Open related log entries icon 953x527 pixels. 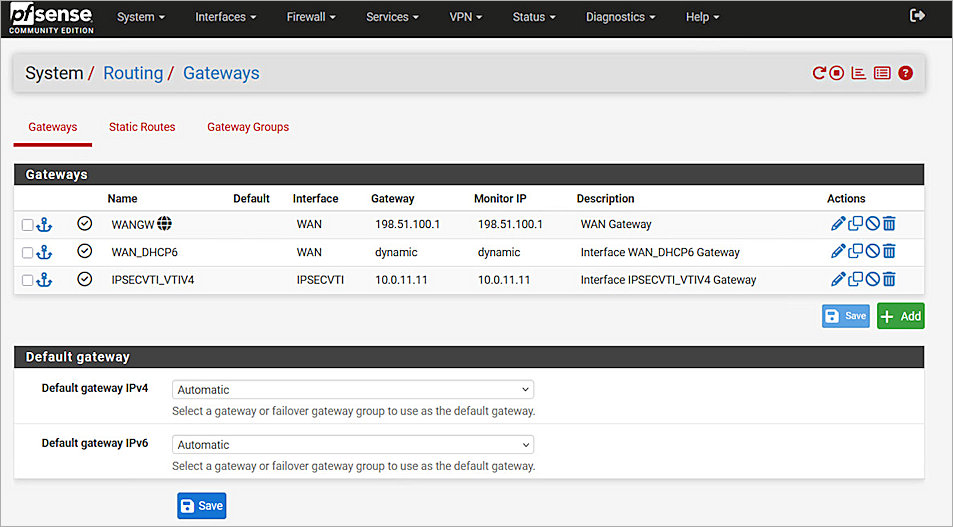pyautogui.click(x=882, y=73)
